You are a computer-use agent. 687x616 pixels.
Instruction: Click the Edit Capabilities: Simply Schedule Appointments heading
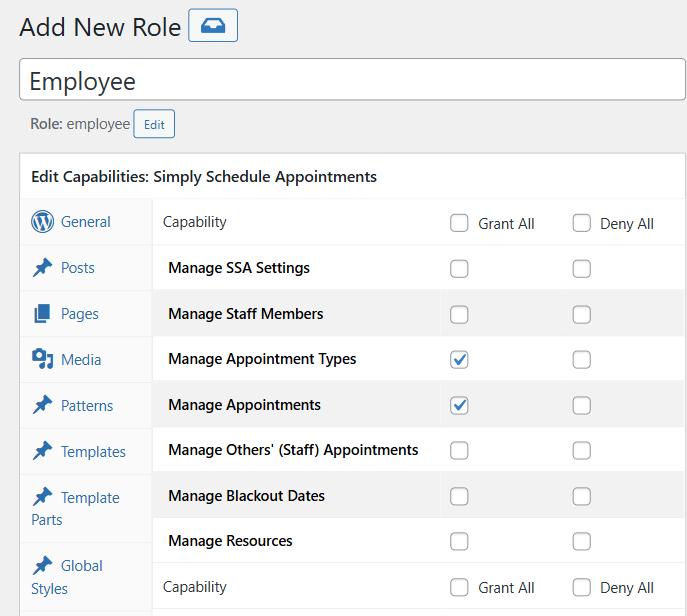(204, 177)
